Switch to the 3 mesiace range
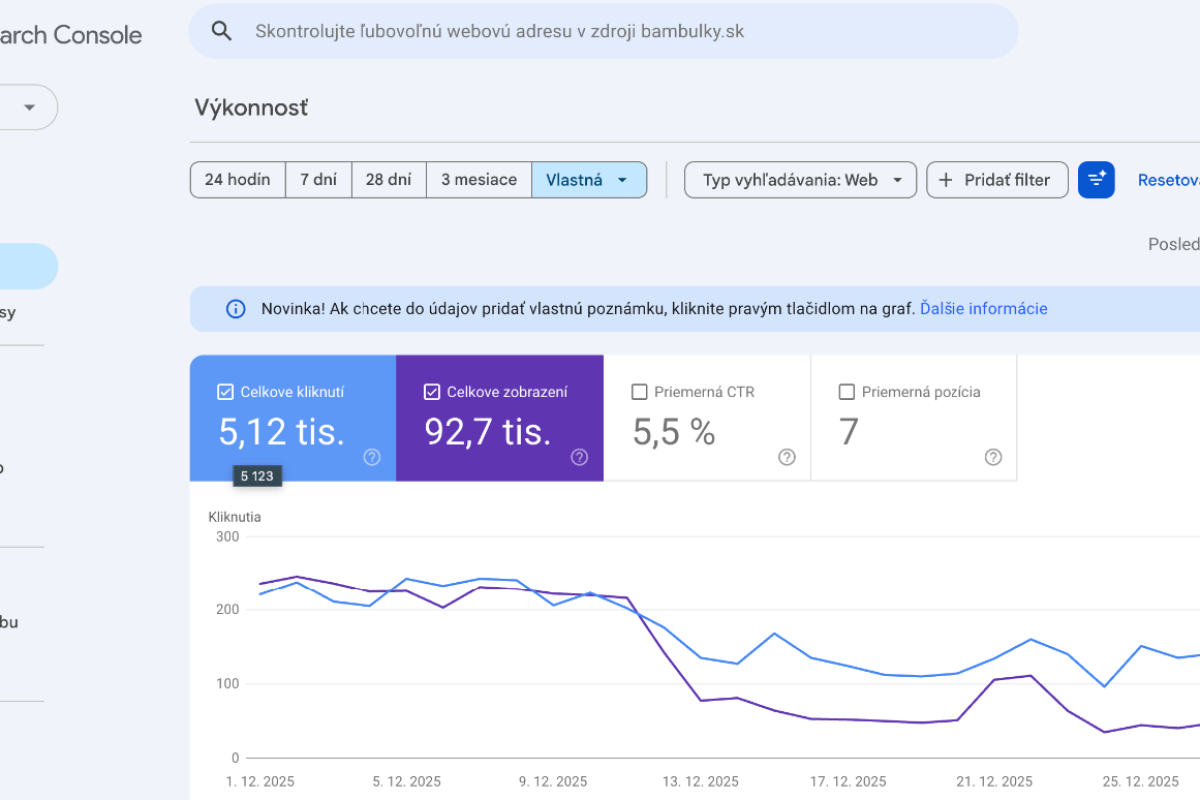The height and width of the screenshot is (800, 1200). 479,180
